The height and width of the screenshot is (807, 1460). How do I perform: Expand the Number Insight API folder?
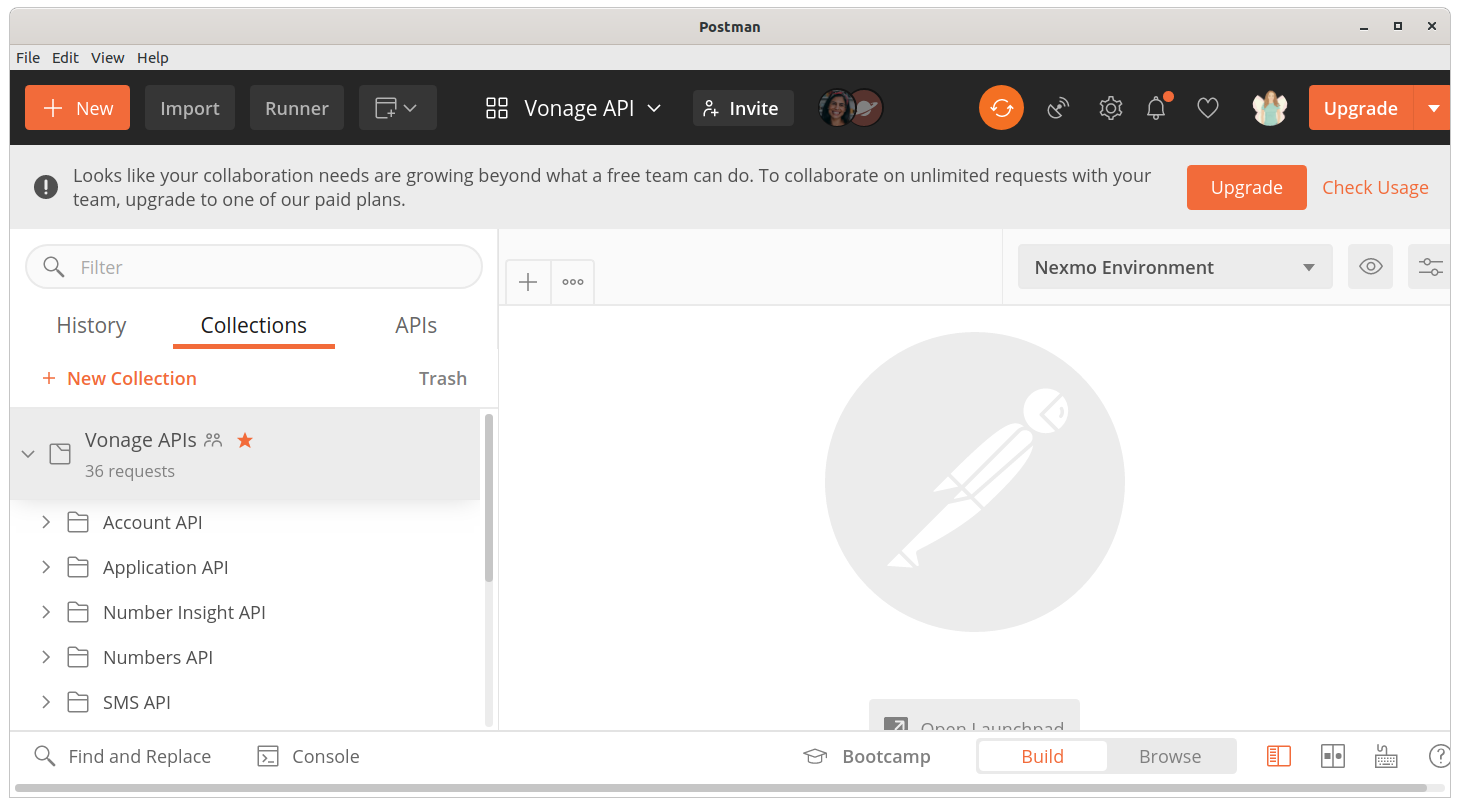coord(46,612)
